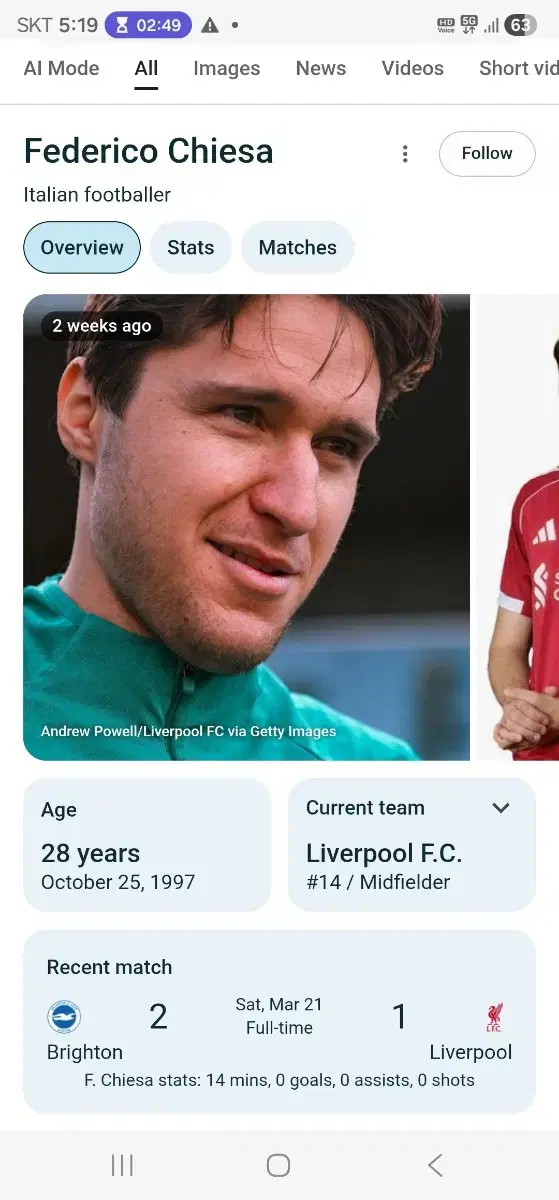The height and width of the screenshot is (1200, 559).
Task: Tap the Android back navigation arrow
Action: point(435,1165)
